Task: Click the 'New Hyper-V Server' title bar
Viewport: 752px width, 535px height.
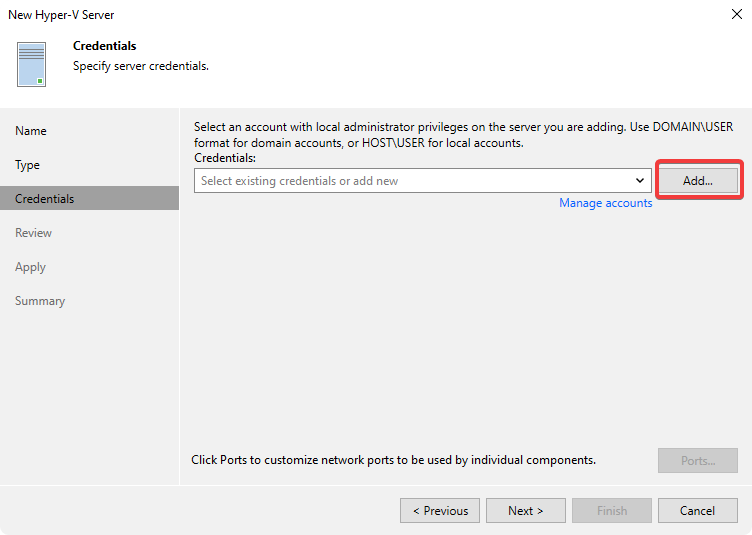Action: click(x=300, y=15)
